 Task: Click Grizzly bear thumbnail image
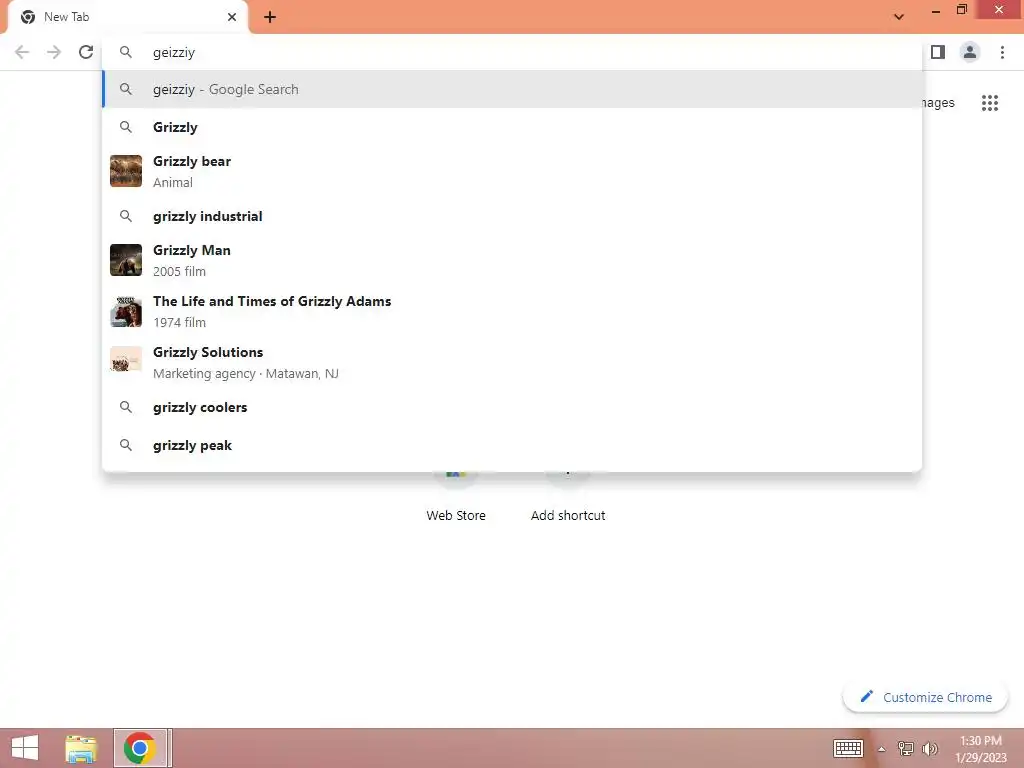tap(126, 171)
